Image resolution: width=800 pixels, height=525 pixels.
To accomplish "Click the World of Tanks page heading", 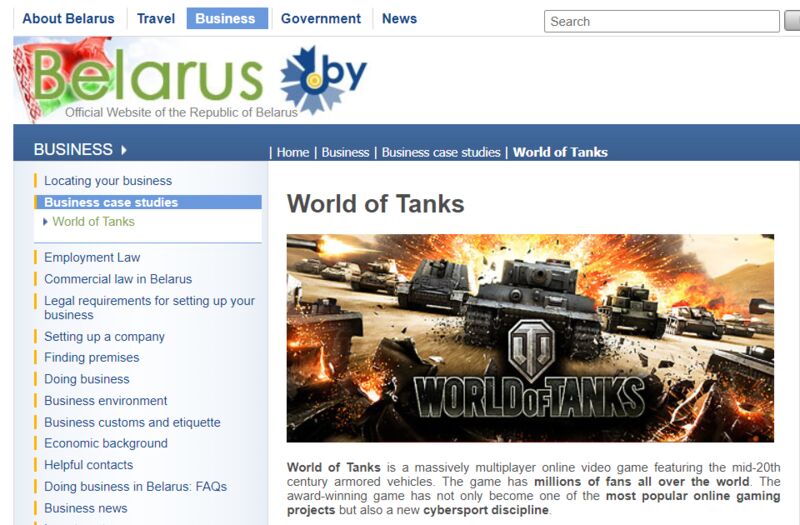I will tap(376, 204).
